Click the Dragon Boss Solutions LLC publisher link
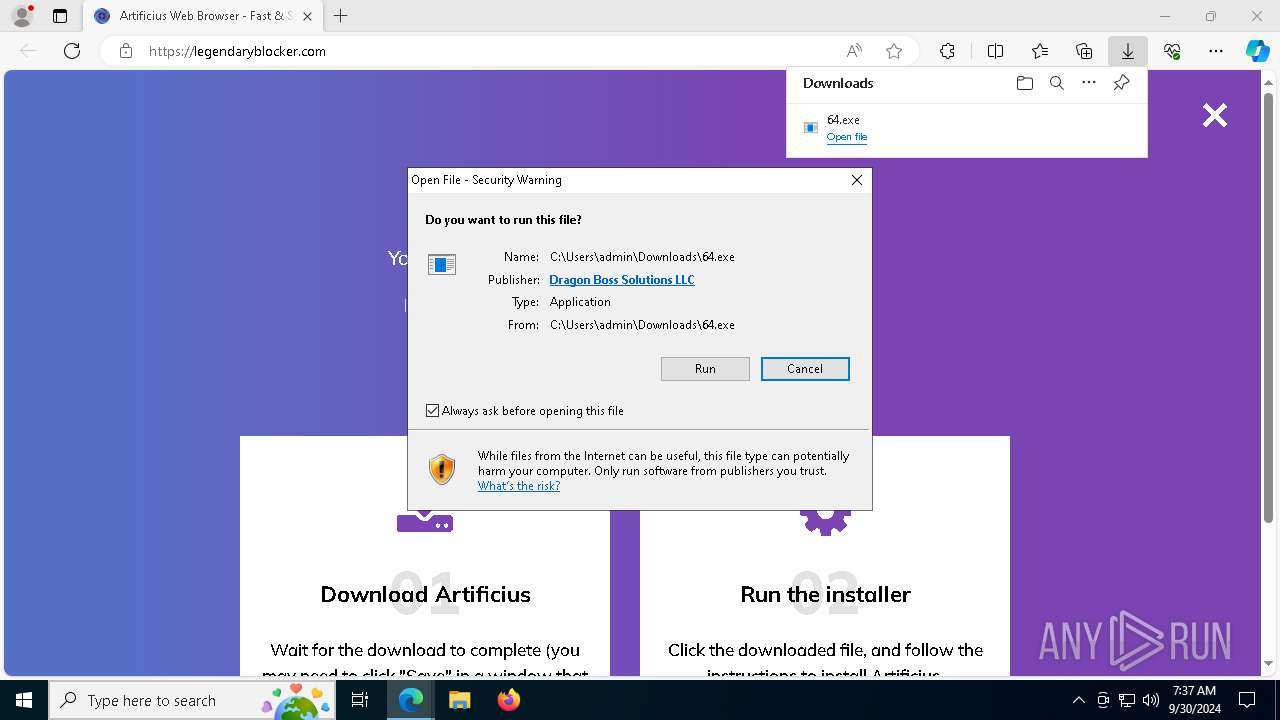The height and width of the screenshot is (720, 1280). tap(622, 280)
